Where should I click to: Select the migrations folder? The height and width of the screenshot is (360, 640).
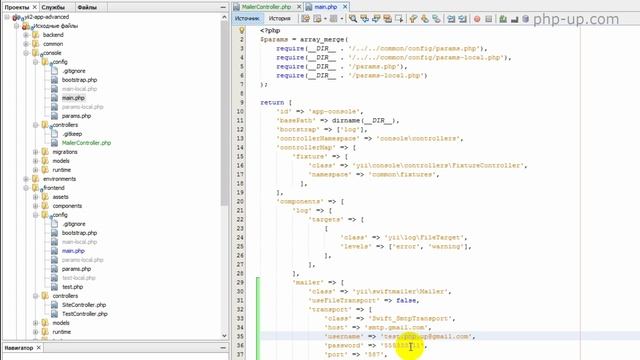[64, 152]
